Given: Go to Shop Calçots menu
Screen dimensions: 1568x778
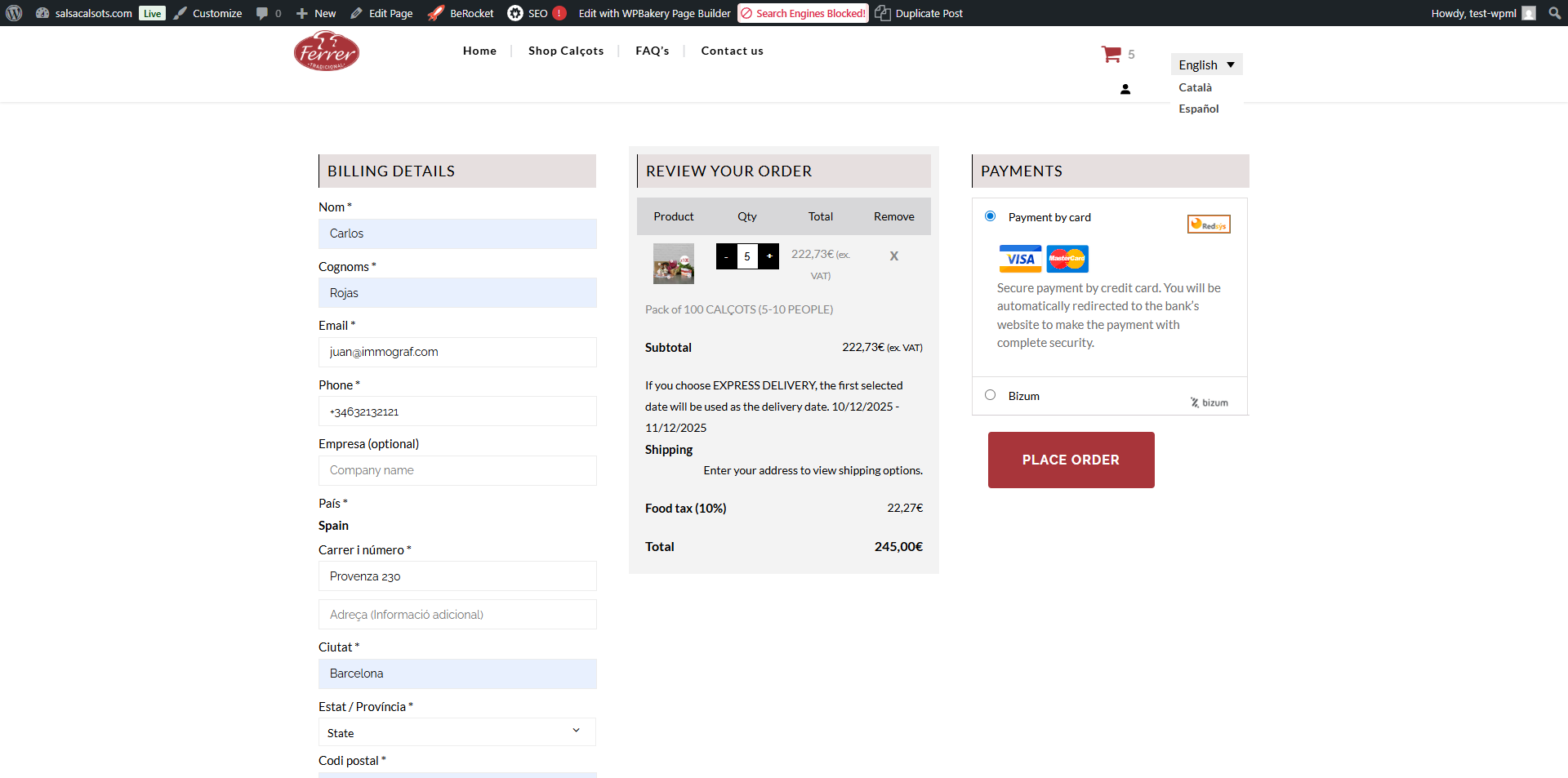Looking at the screenshot, I should pyautogui.click(x=565, y=51).
